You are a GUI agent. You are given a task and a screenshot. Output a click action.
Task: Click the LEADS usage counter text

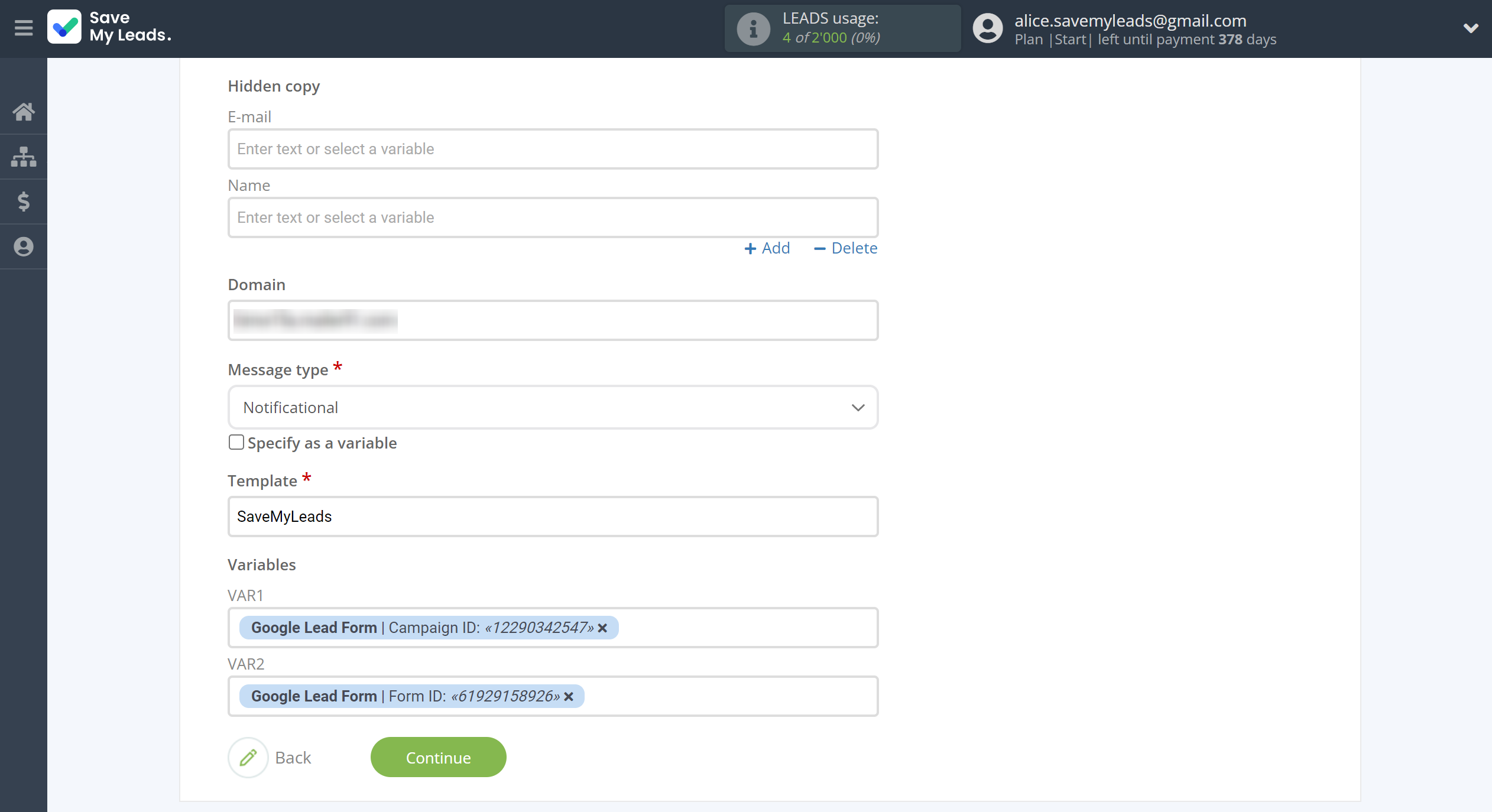(x=831, y=37)
